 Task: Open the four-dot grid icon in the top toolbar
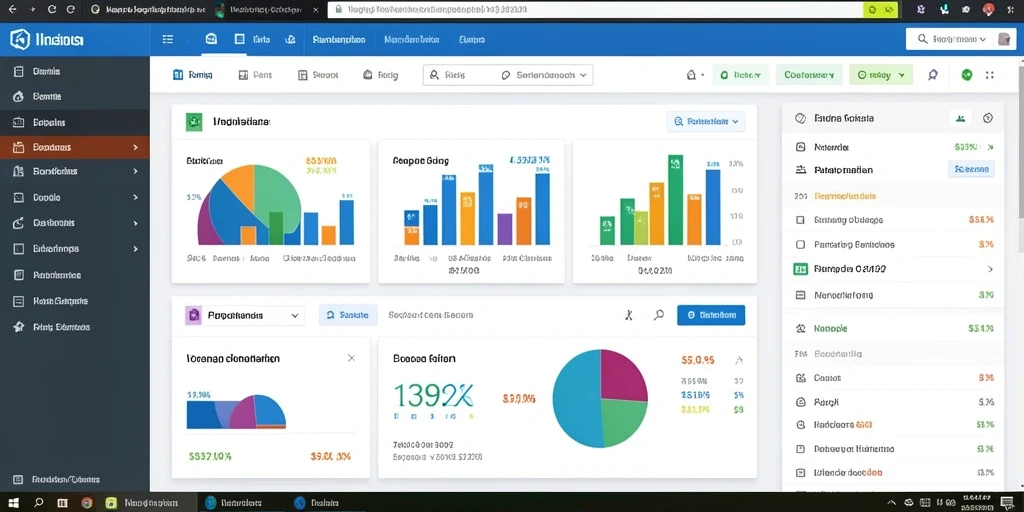[989, 75]
